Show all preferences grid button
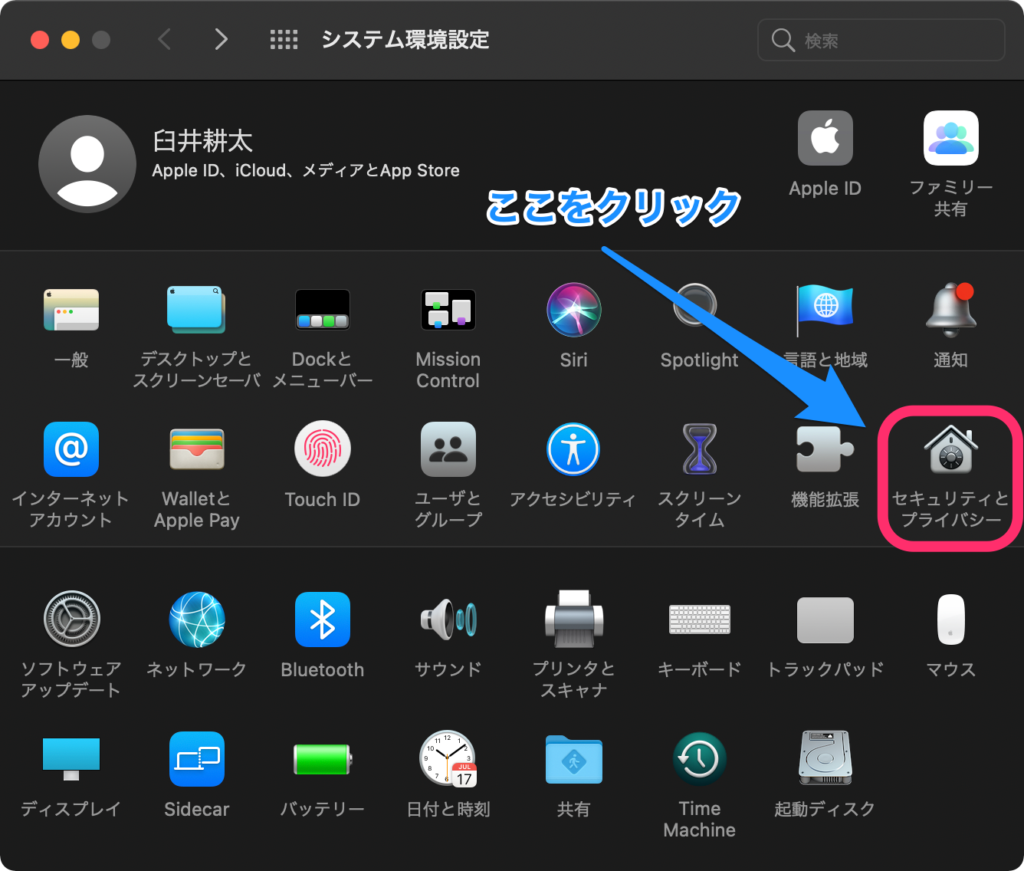The height and width of the screenshot is (871, 1024). click(x=284, y=40)
